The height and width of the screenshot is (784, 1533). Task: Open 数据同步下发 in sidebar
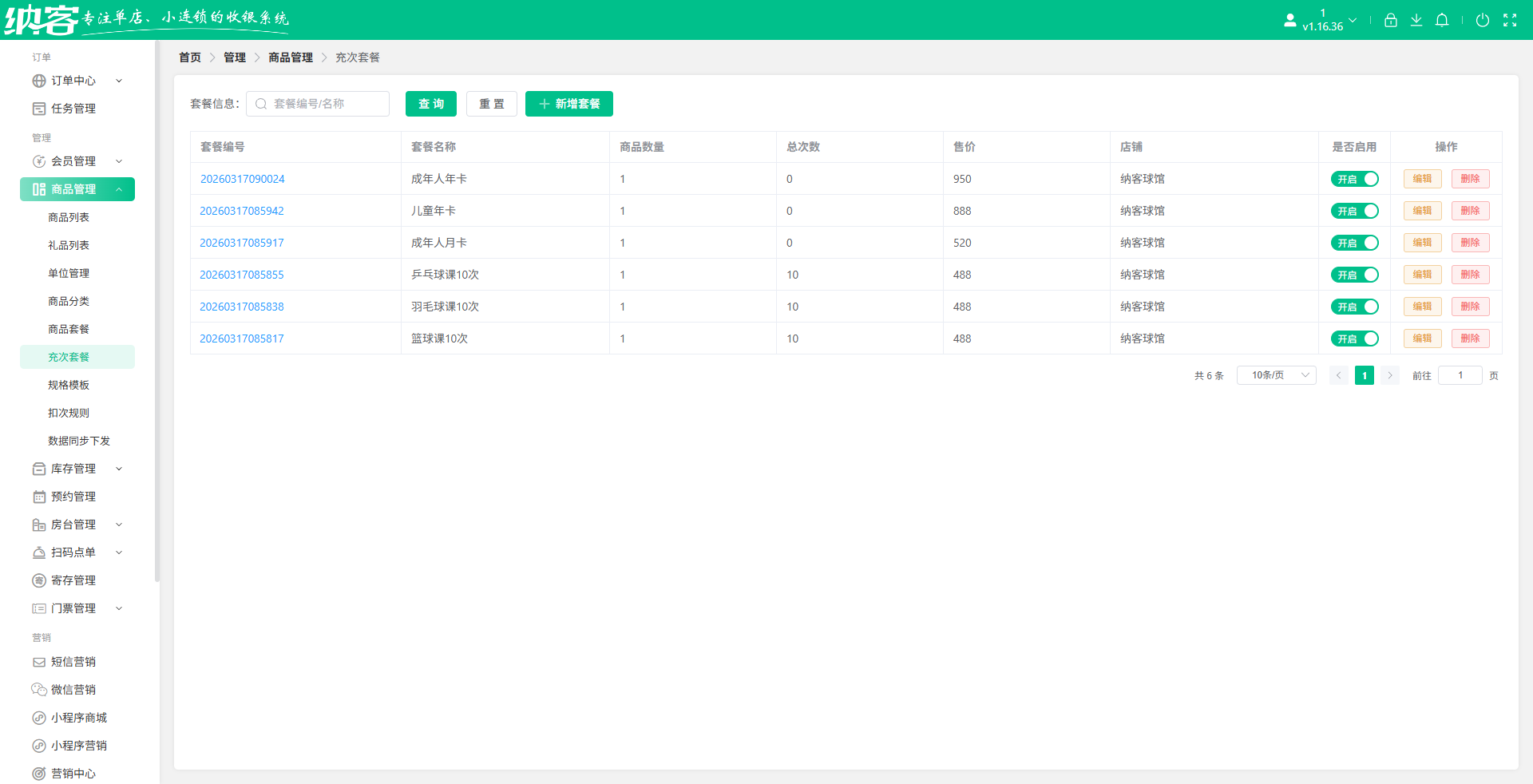79,441
